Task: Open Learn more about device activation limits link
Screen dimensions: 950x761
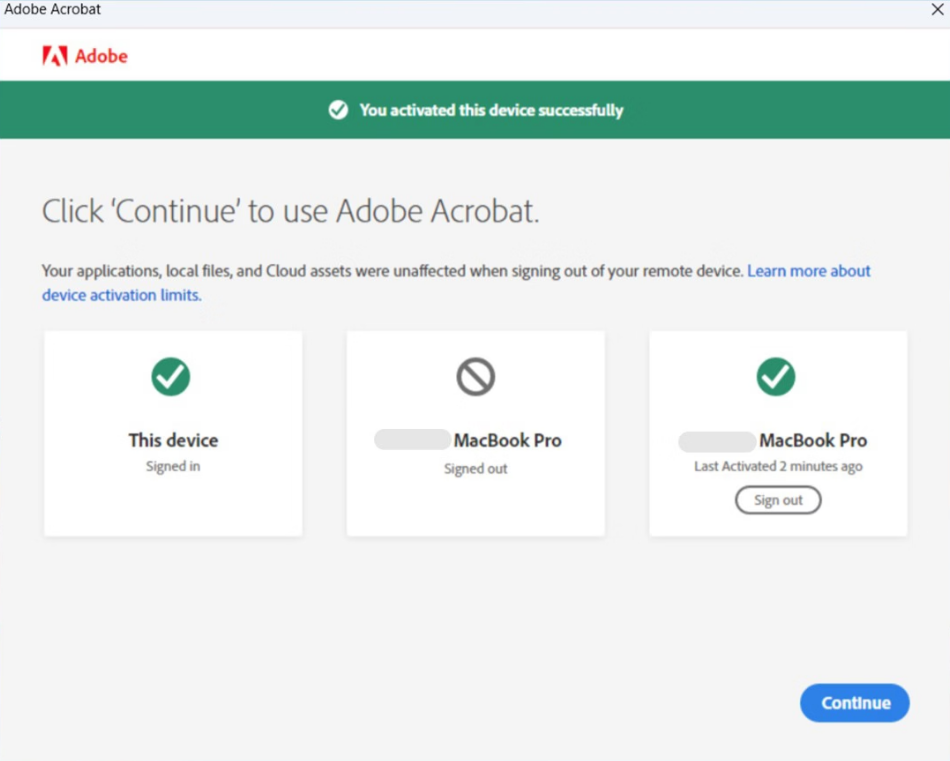Action: 456,283
